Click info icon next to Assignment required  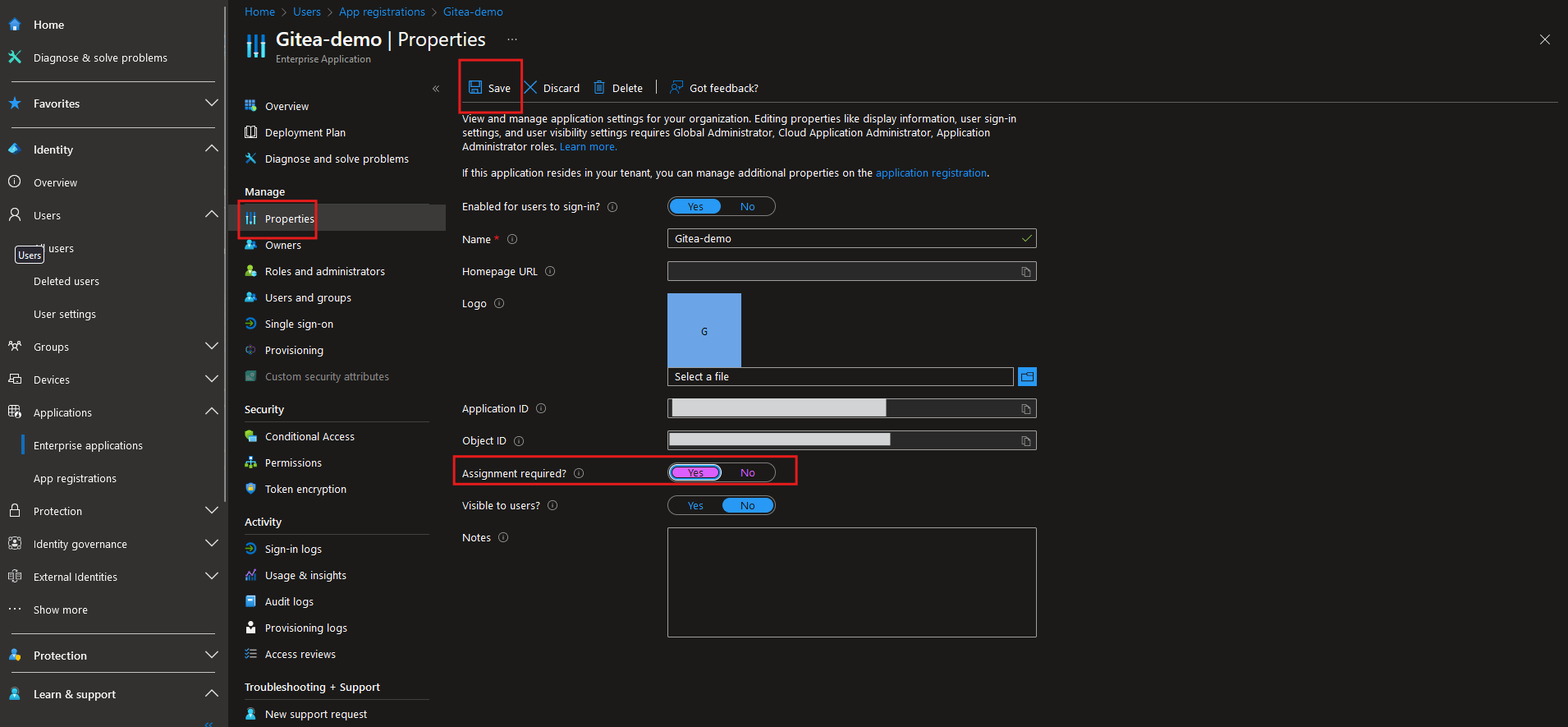coord(579,473)
